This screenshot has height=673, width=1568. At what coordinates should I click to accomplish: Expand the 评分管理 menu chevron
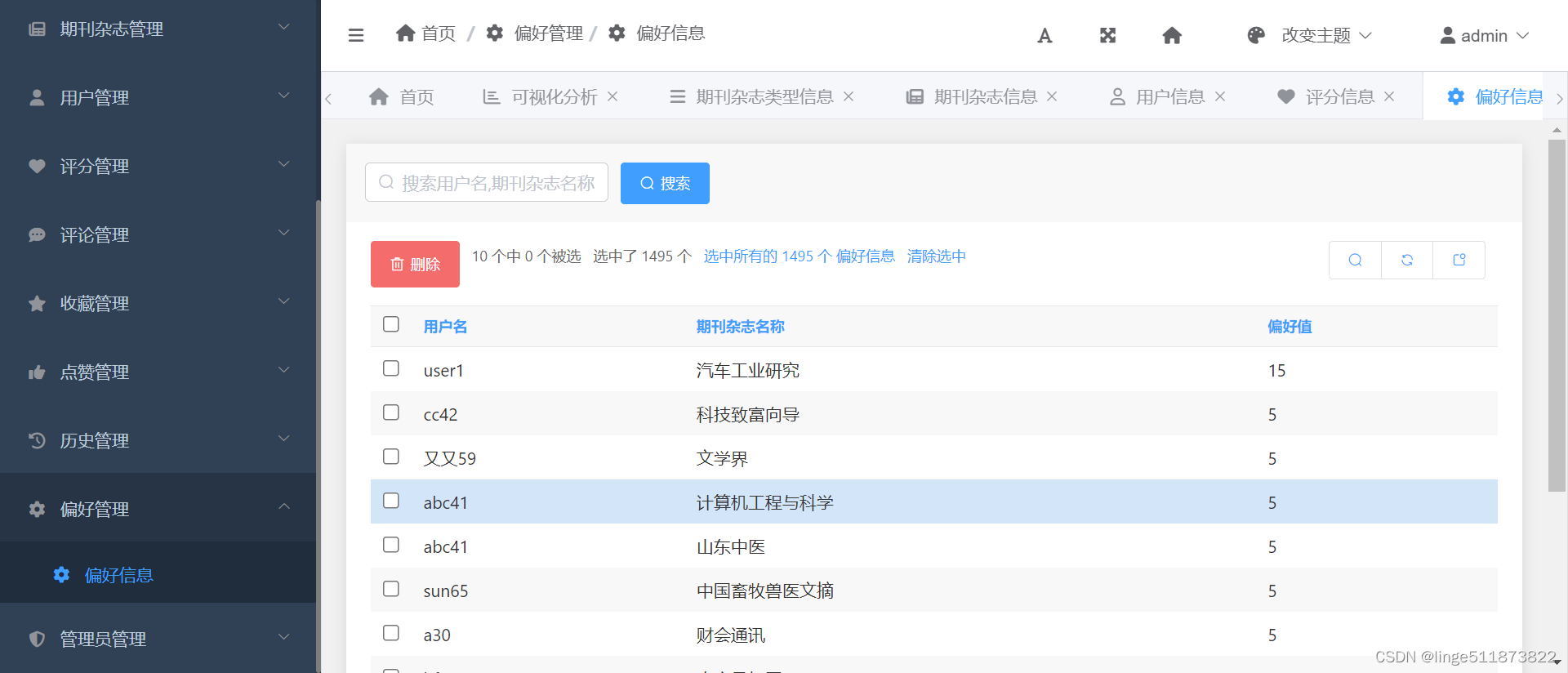tap(284, 164)
